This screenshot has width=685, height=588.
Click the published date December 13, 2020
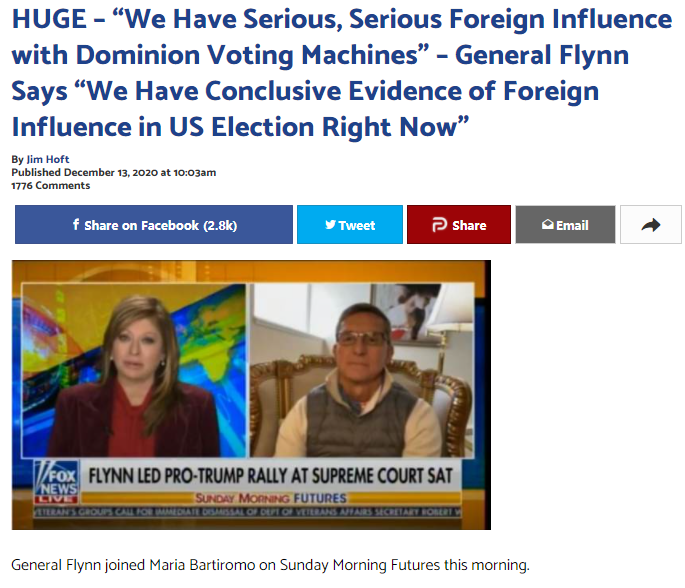111,173
